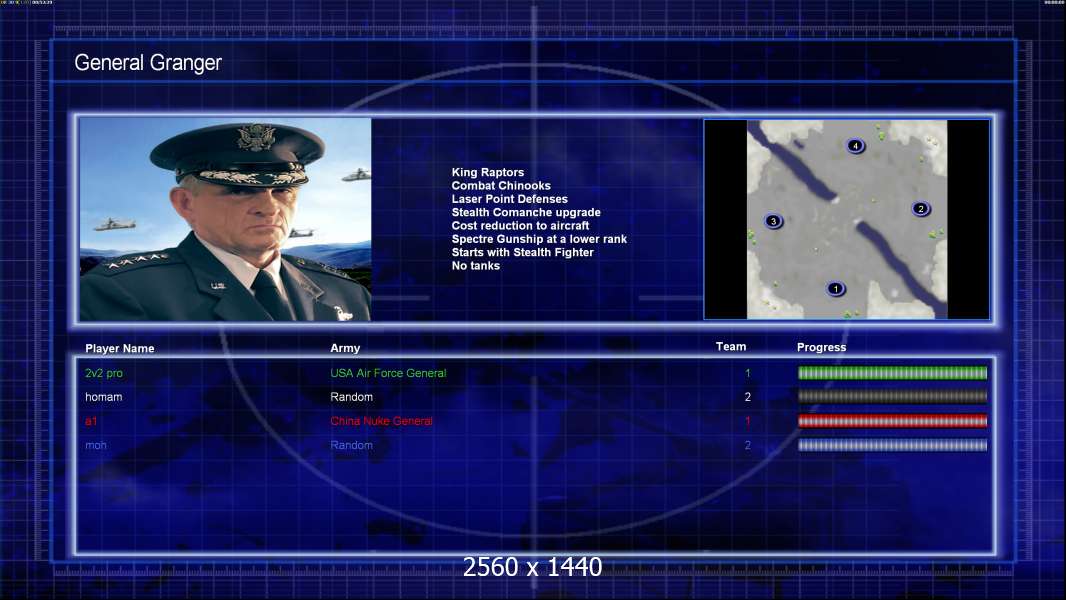Click Spectre Gunship at a lower rank

pyautogui.click(x=539, y=239)
